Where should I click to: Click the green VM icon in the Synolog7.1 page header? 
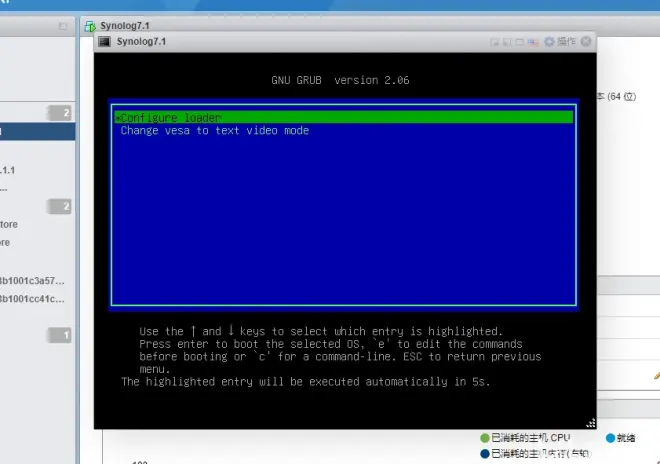point(90,27)
